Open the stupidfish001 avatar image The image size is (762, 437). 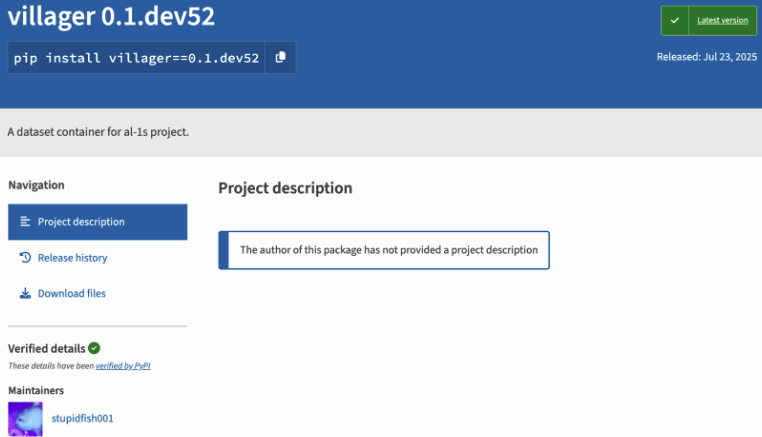(x=26, y=418)
